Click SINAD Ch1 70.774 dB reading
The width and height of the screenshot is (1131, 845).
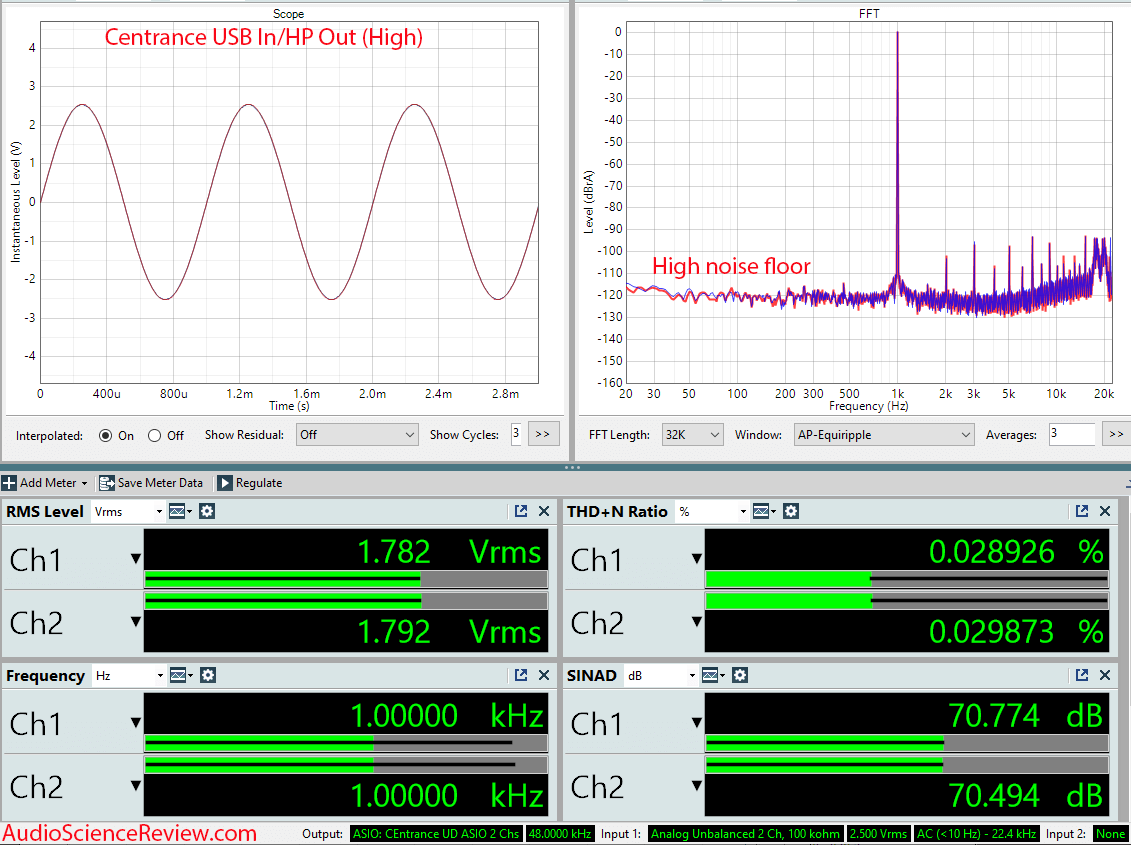pos(1025,716)
